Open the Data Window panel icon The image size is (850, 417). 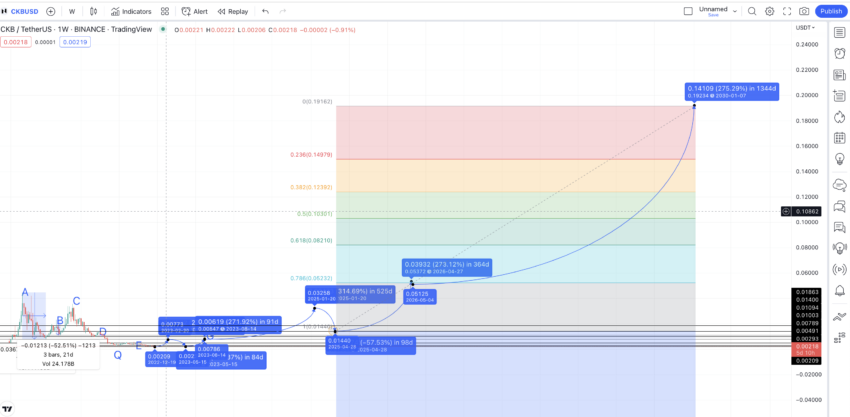(x=839, y=96)
